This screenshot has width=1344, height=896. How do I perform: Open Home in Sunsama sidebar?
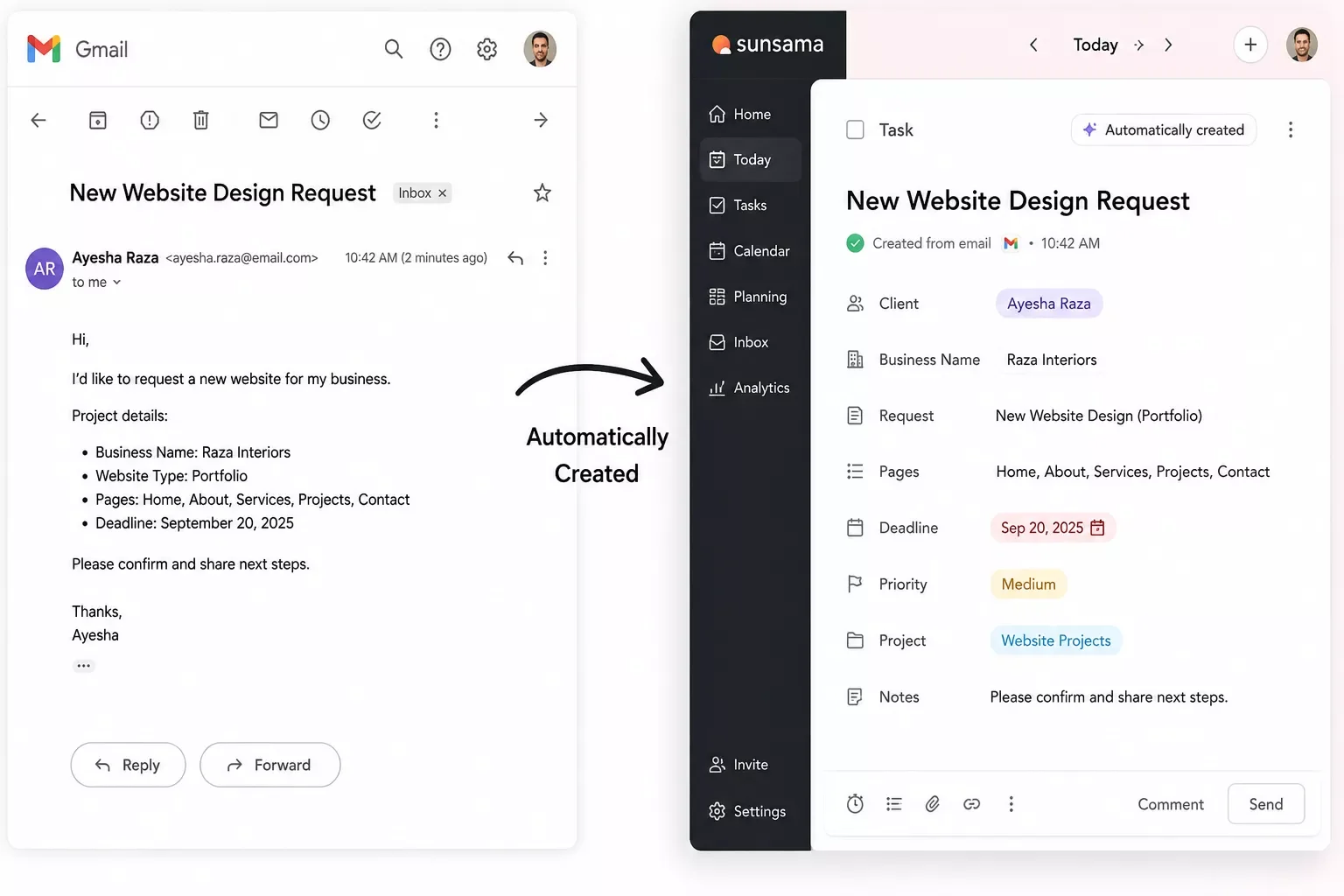[x=751, y=115]
